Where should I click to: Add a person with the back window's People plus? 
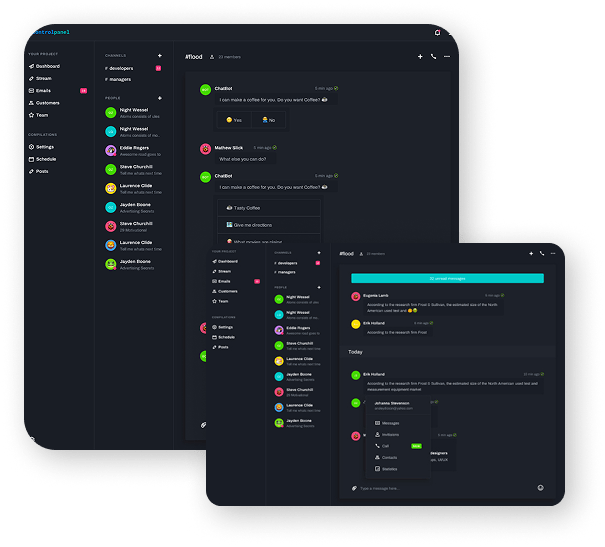(159, 99)
